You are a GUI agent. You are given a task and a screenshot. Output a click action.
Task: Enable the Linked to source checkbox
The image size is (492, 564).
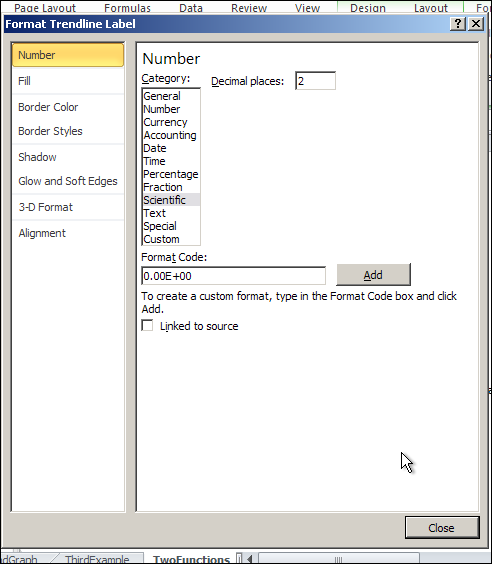point(147,326)
